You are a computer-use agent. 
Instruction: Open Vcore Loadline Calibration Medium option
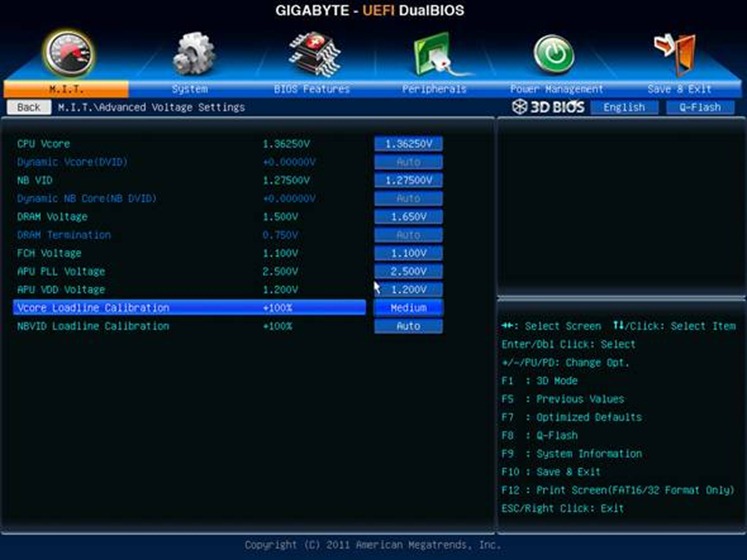408,308
